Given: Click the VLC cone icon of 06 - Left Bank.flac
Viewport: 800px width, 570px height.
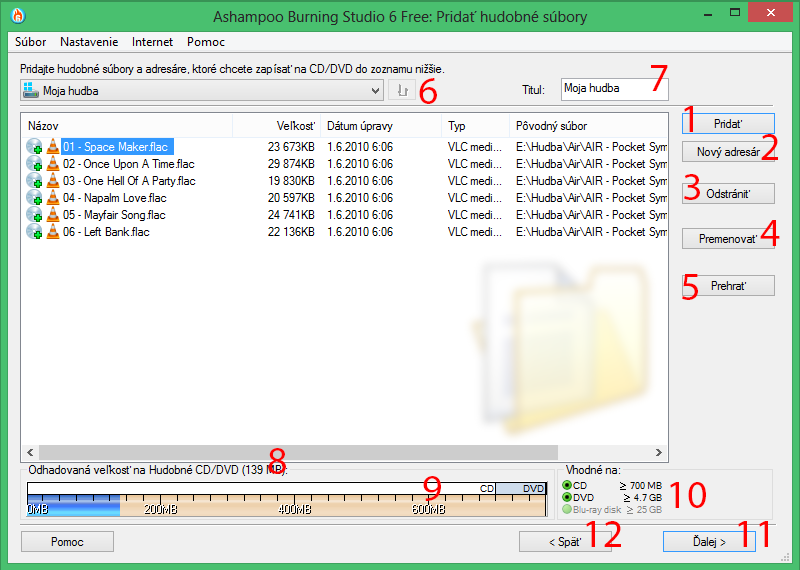Looking at the screenshot, I should click(x=53, y=232).
